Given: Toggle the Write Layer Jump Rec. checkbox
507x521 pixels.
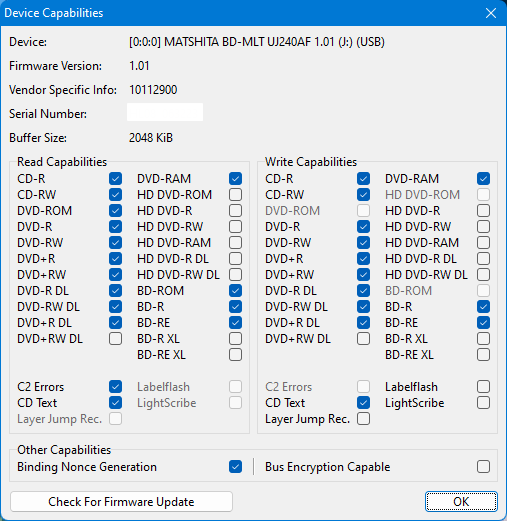Looking at the screenshot, I should [363, 419].
